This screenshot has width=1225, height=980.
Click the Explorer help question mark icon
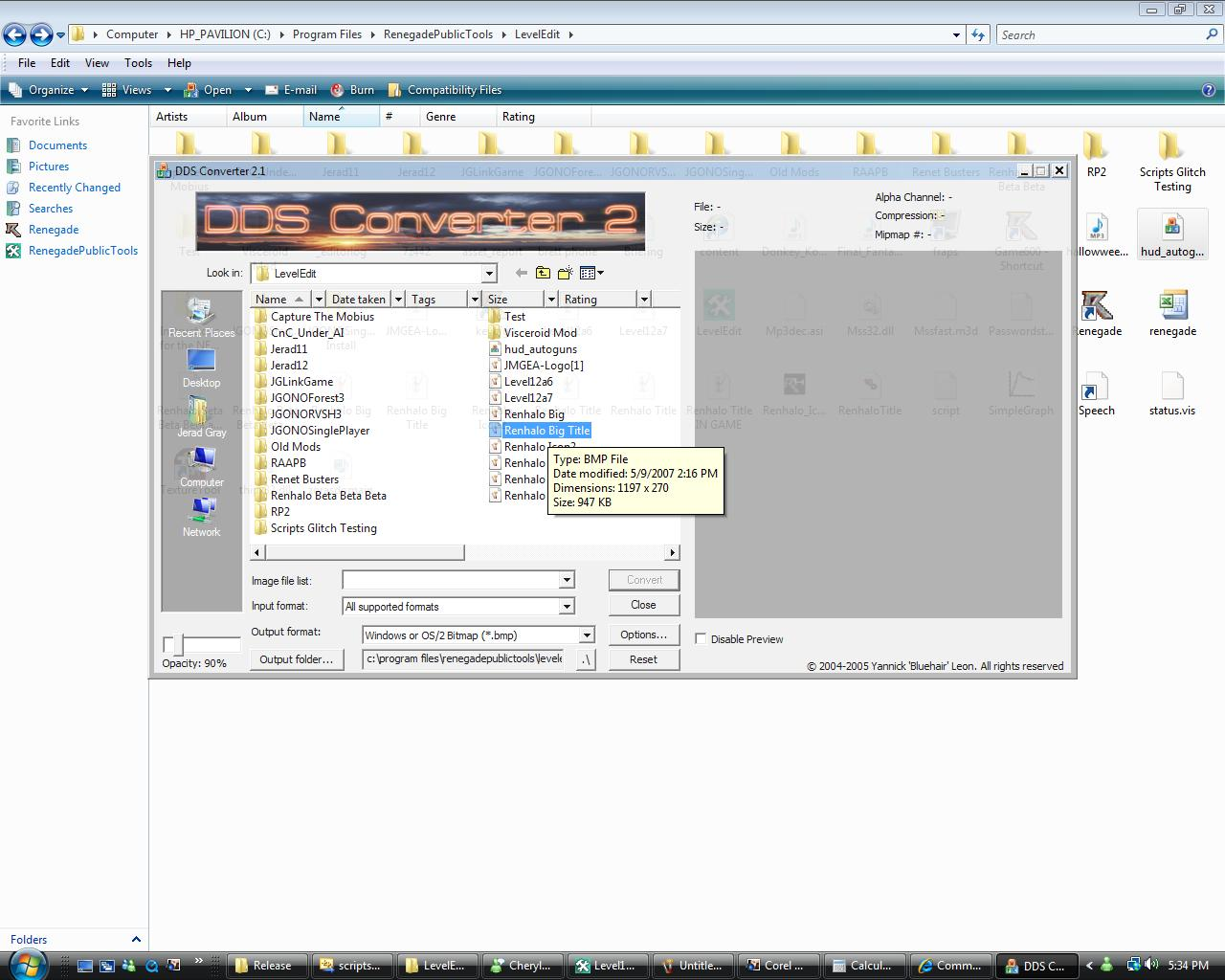(x=1208, y=90)
